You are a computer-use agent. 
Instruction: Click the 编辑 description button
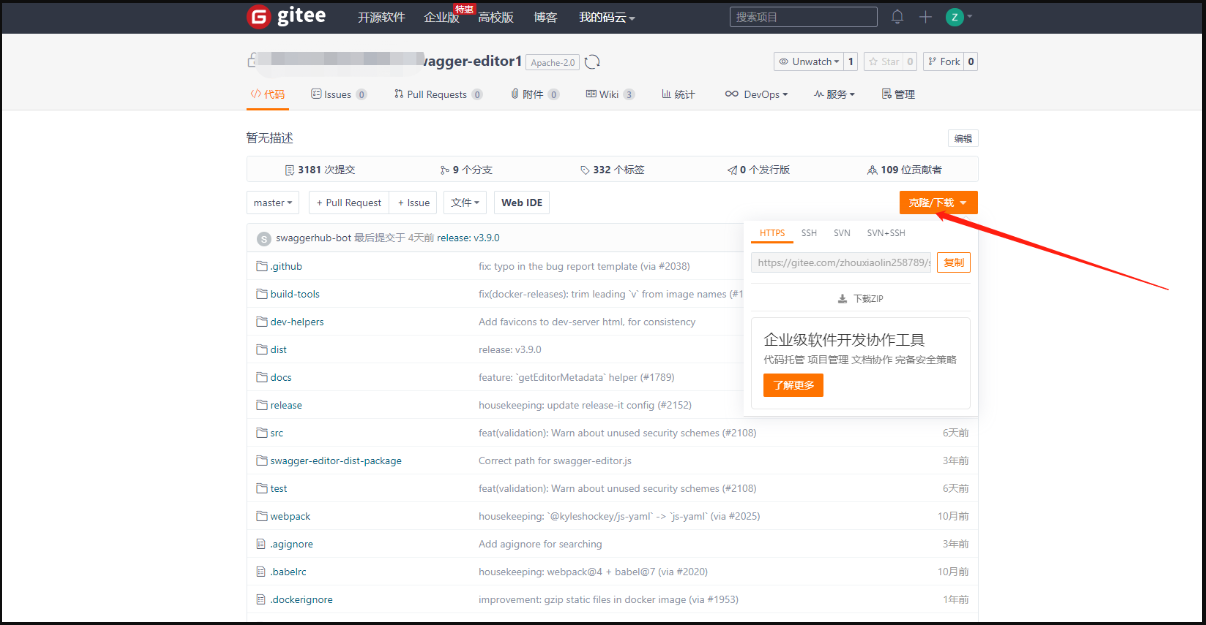(963, 139)
